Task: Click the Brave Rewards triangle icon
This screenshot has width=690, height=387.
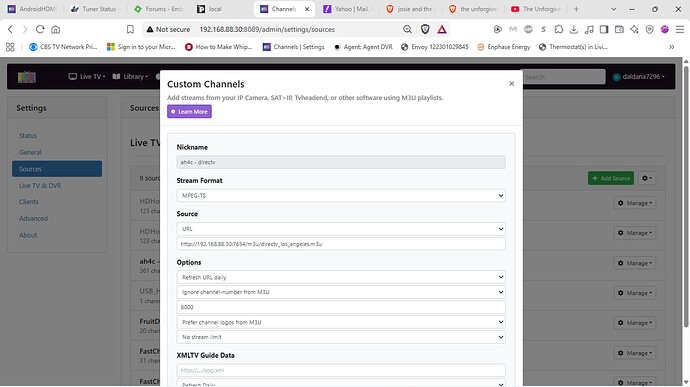Action: coord(442,29)
